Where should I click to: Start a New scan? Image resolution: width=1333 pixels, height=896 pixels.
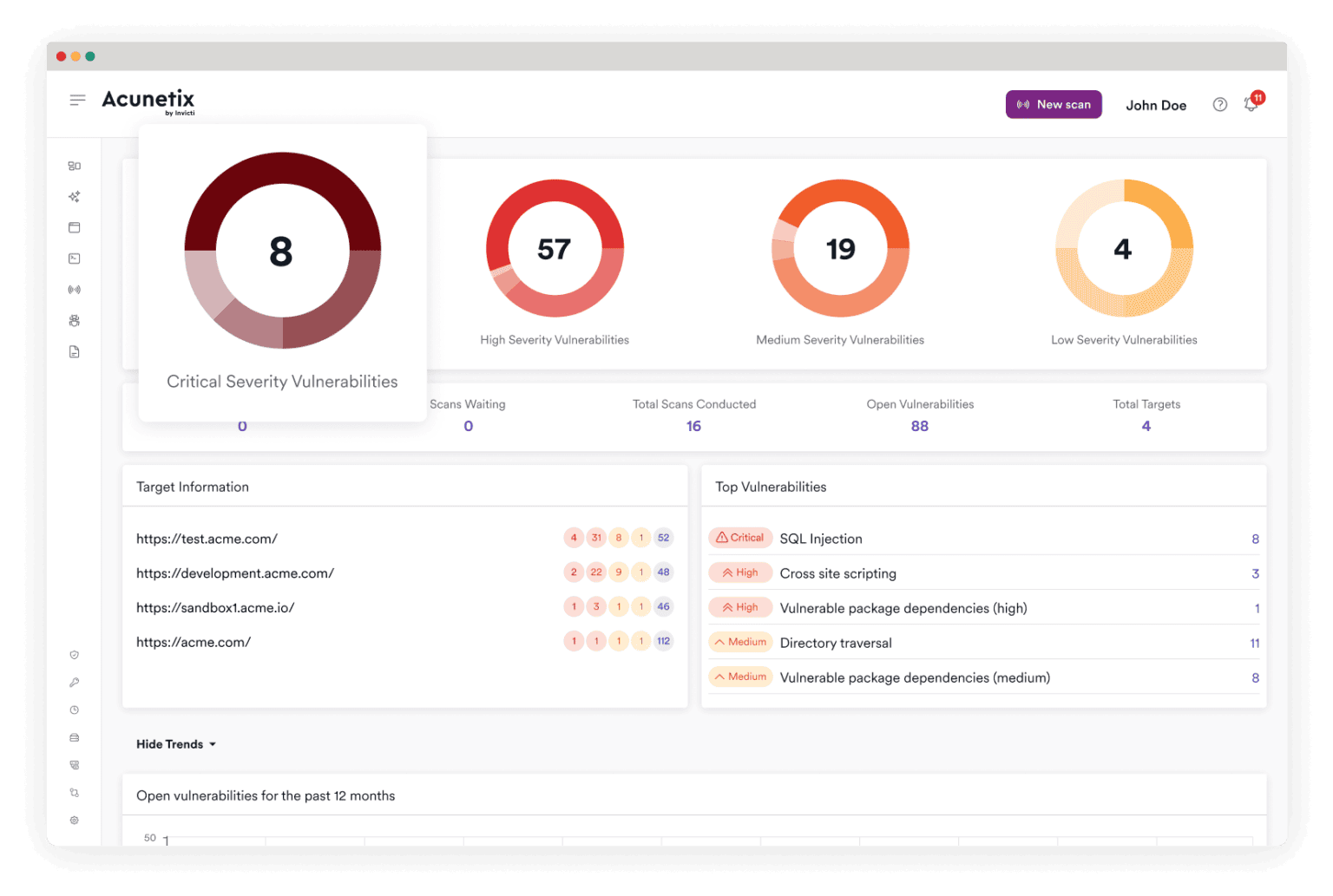(1054, 104)
